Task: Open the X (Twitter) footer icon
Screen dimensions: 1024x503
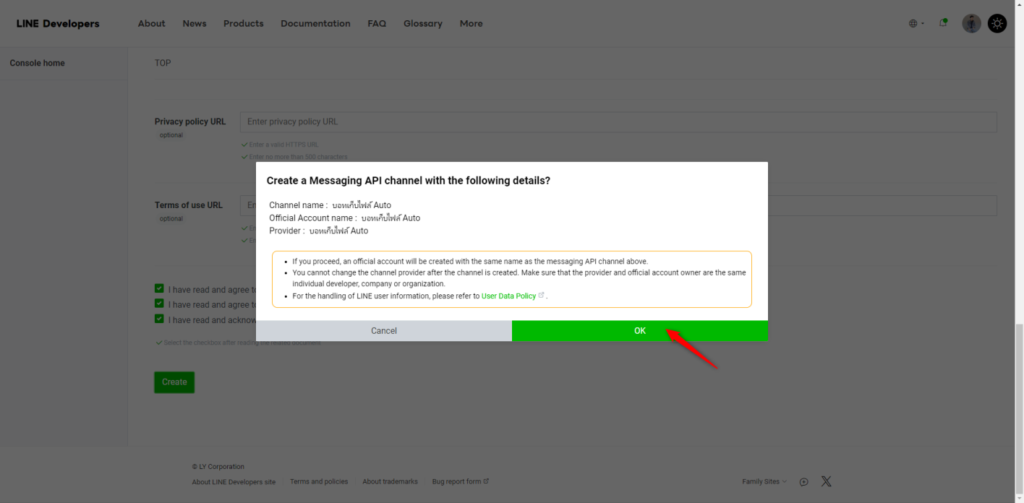Action: 826,481
